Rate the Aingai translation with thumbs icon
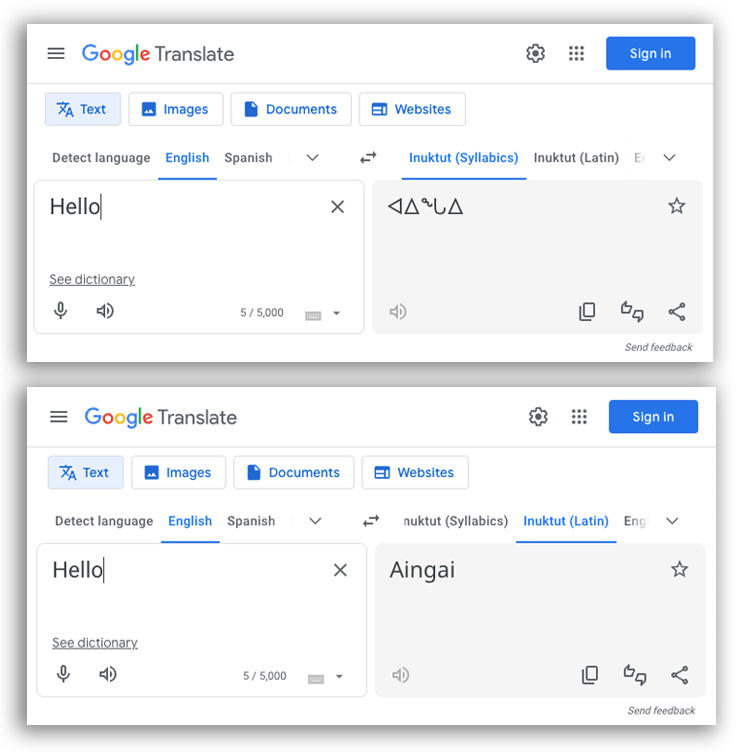Image resolution: width=739 pixels, height=753 pixels. [x=634, y=675]
